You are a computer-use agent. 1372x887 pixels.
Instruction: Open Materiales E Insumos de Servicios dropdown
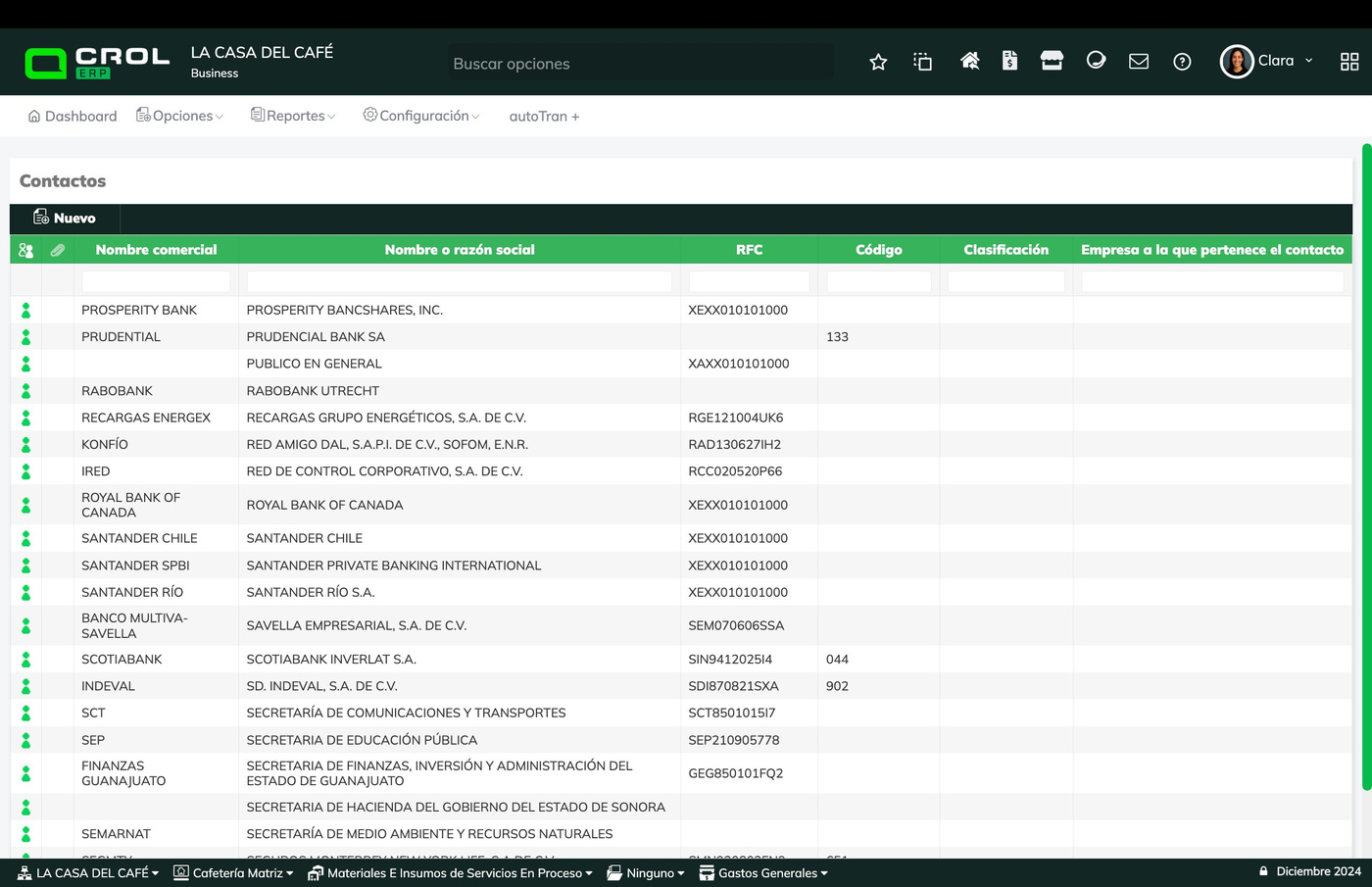[x=451, y=872]
